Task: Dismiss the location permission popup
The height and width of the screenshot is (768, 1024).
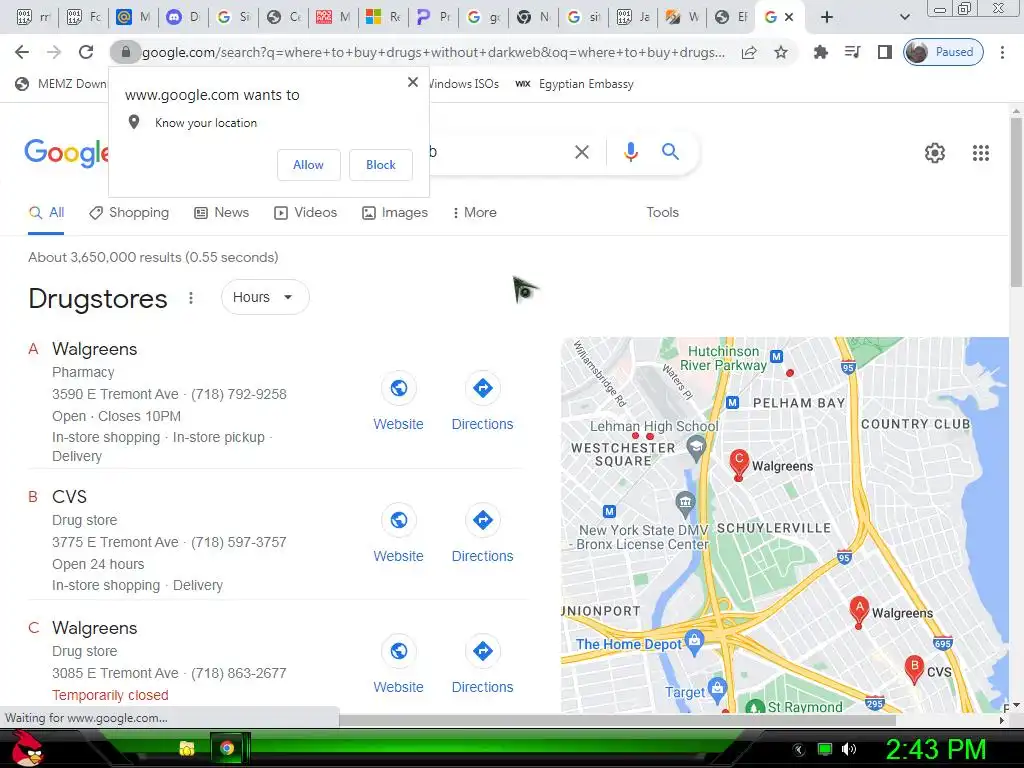Action: [413, 82]
